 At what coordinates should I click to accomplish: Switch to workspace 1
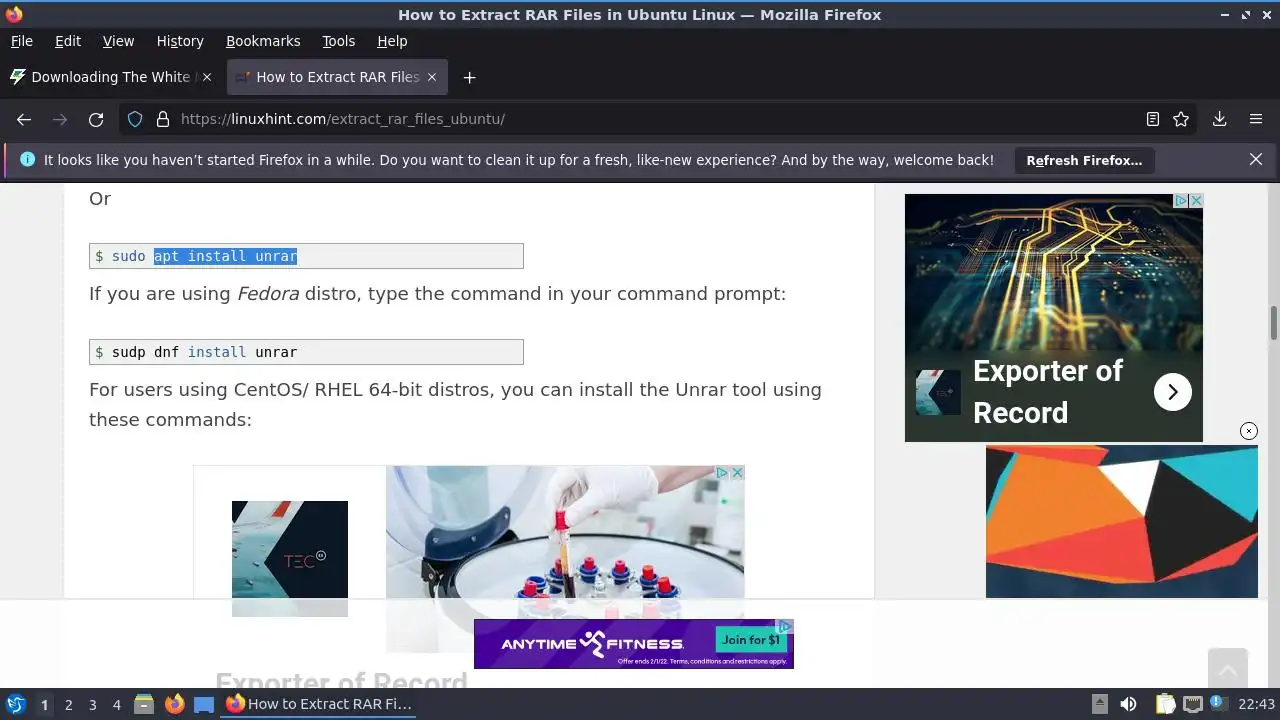[x=44, y=704]
